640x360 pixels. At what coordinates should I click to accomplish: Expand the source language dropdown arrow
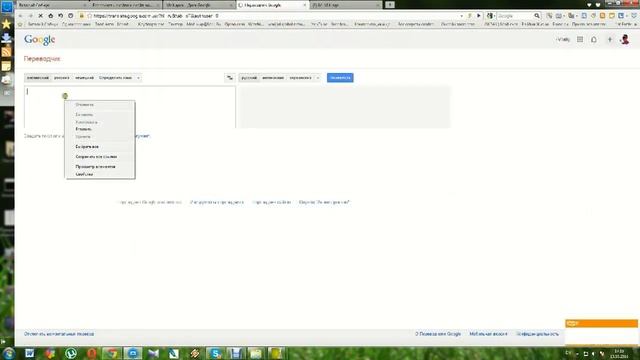point(138,78)
